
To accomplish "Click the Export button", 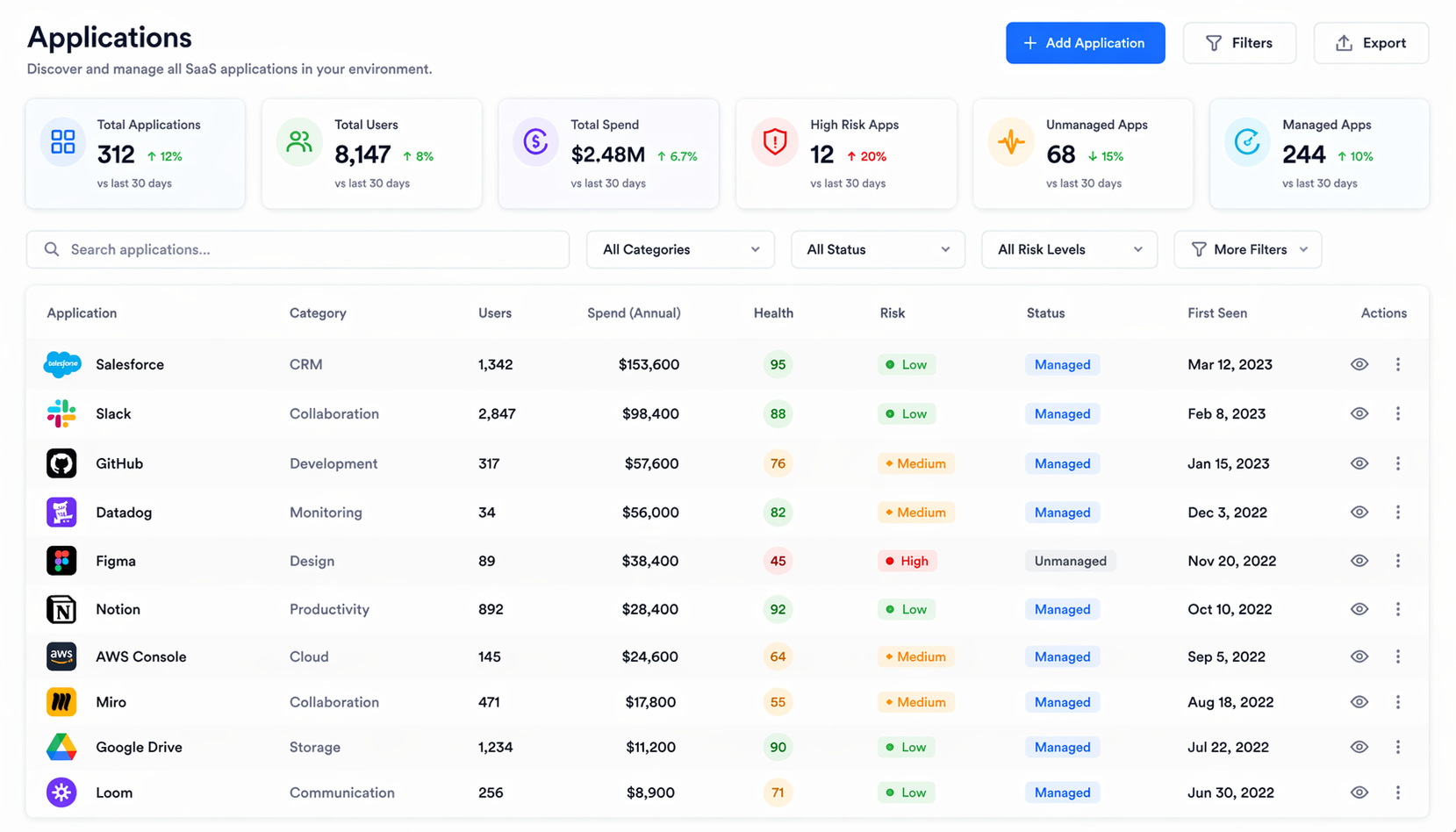I will pyautogui.click(x=1371, y=42).
